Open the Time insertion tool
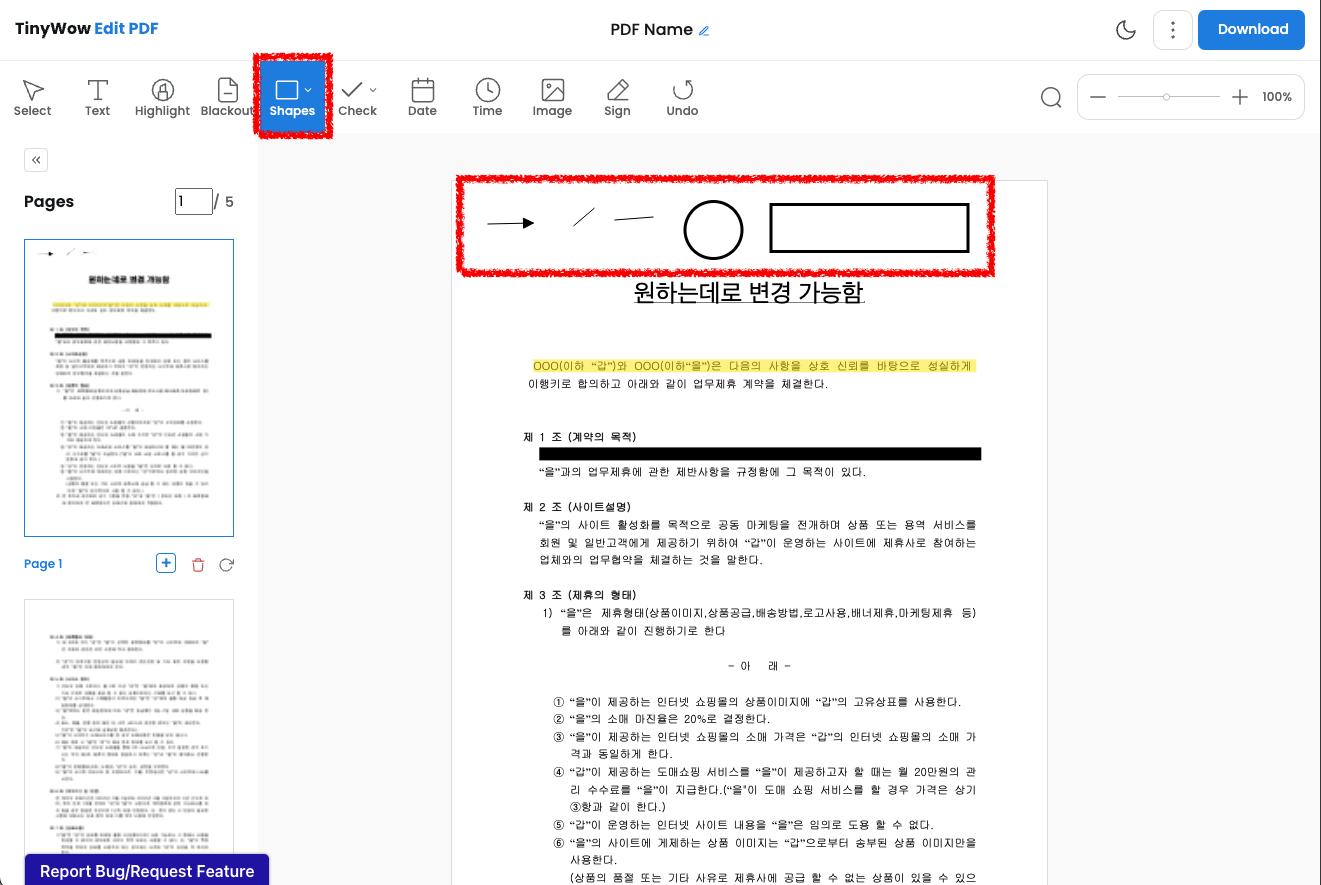1321x885 pixels. click(487, 97)
